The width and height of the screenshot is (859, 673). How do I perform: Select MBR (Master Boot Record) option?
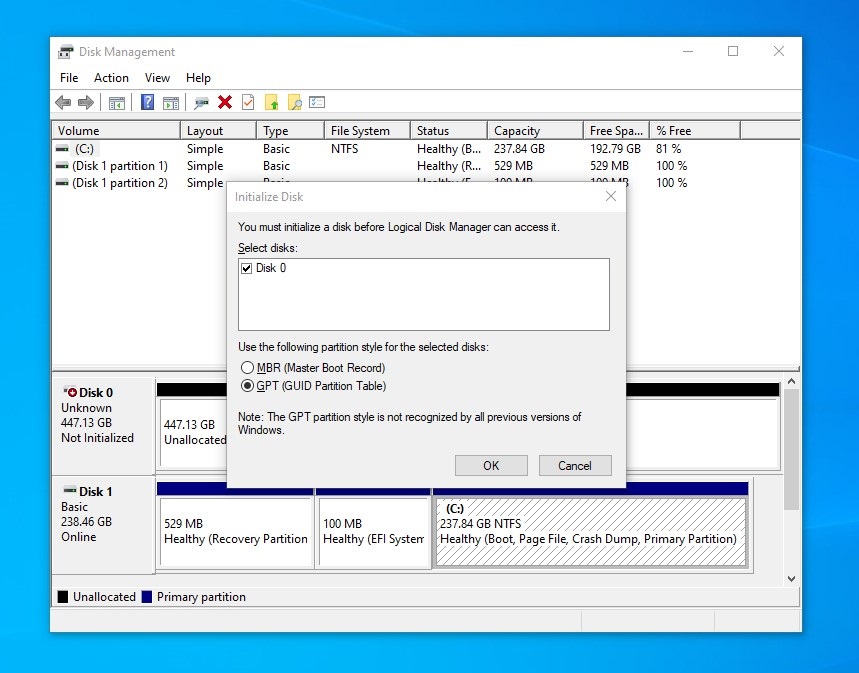tap(248, 368)
